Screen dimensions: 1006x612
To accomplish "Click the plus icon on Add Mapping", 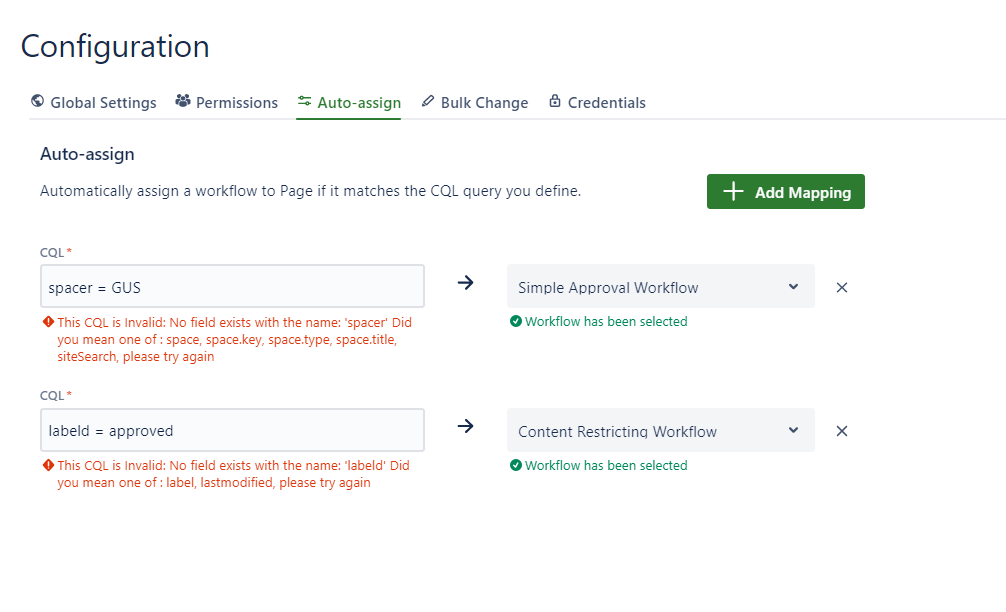I will click(x=734, y=192).
